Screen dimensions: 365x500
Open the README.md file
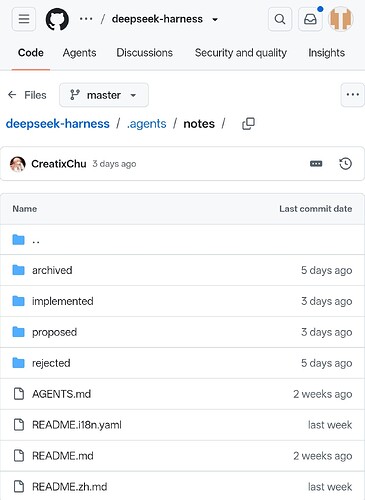pyautogui.click(x=63, y=456)
